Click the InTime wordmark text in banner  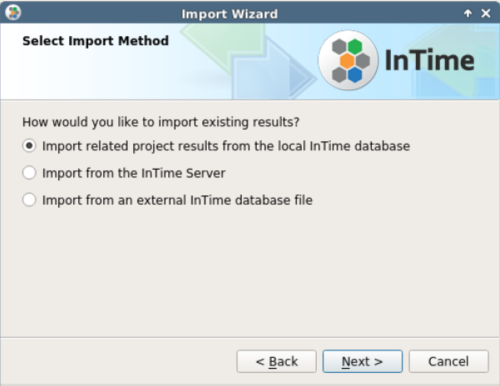(x=430, y=60)
